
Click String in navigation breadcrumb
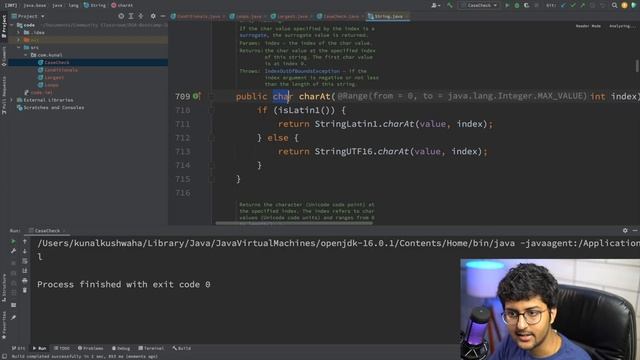pos(94,5)
